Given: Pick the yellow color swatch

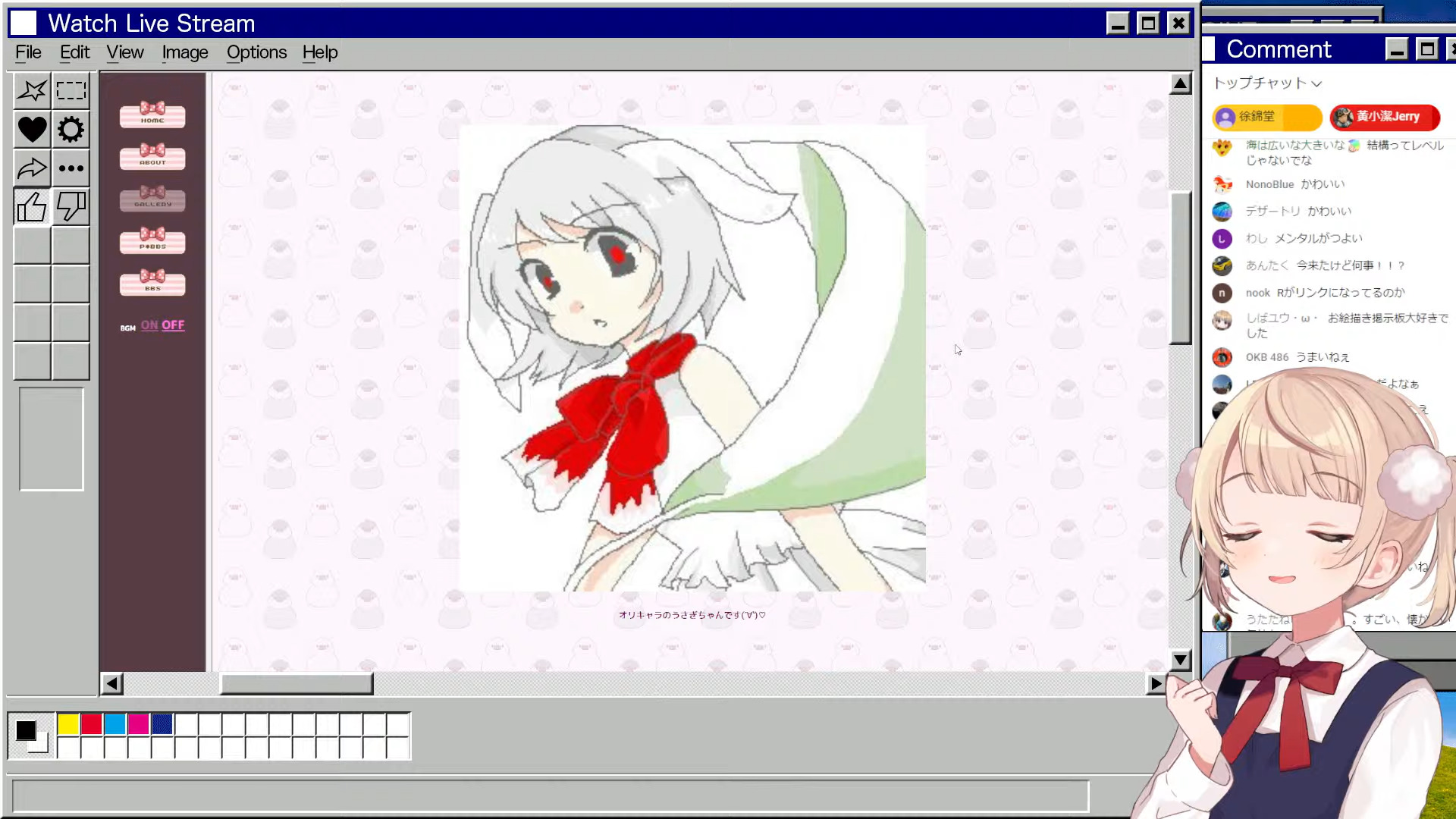Looking at the screenshot, I should [x=68, y=725].
